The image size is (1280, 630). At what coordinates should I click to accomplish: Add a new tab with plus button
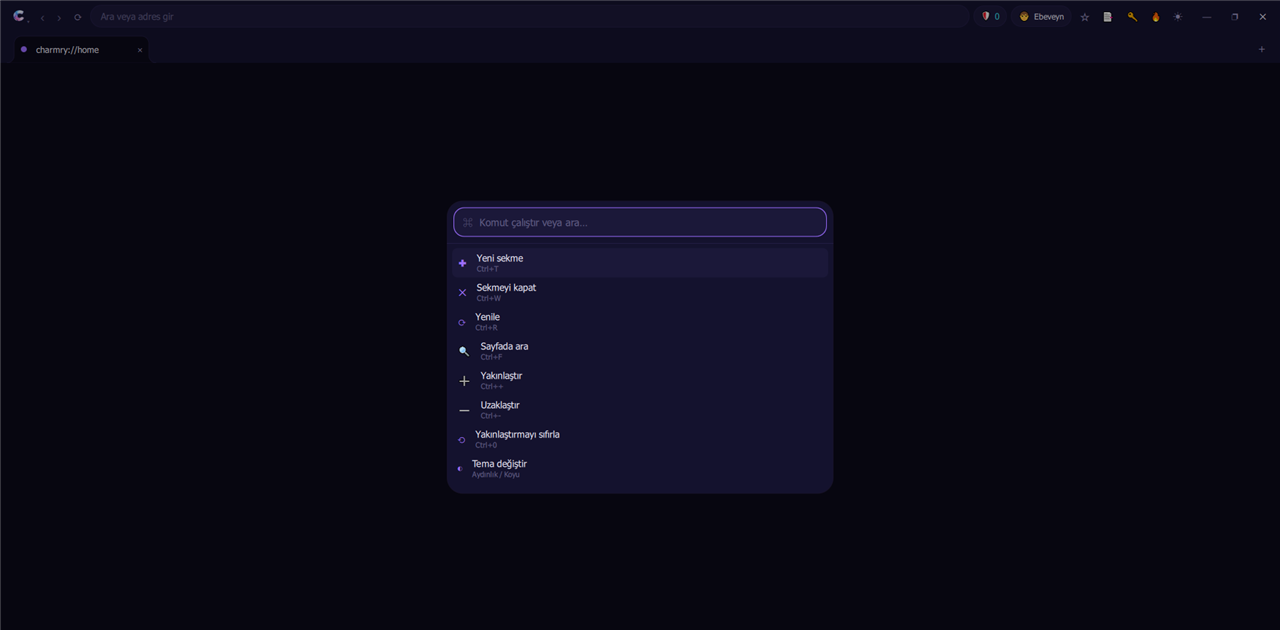click(1262, 49)
